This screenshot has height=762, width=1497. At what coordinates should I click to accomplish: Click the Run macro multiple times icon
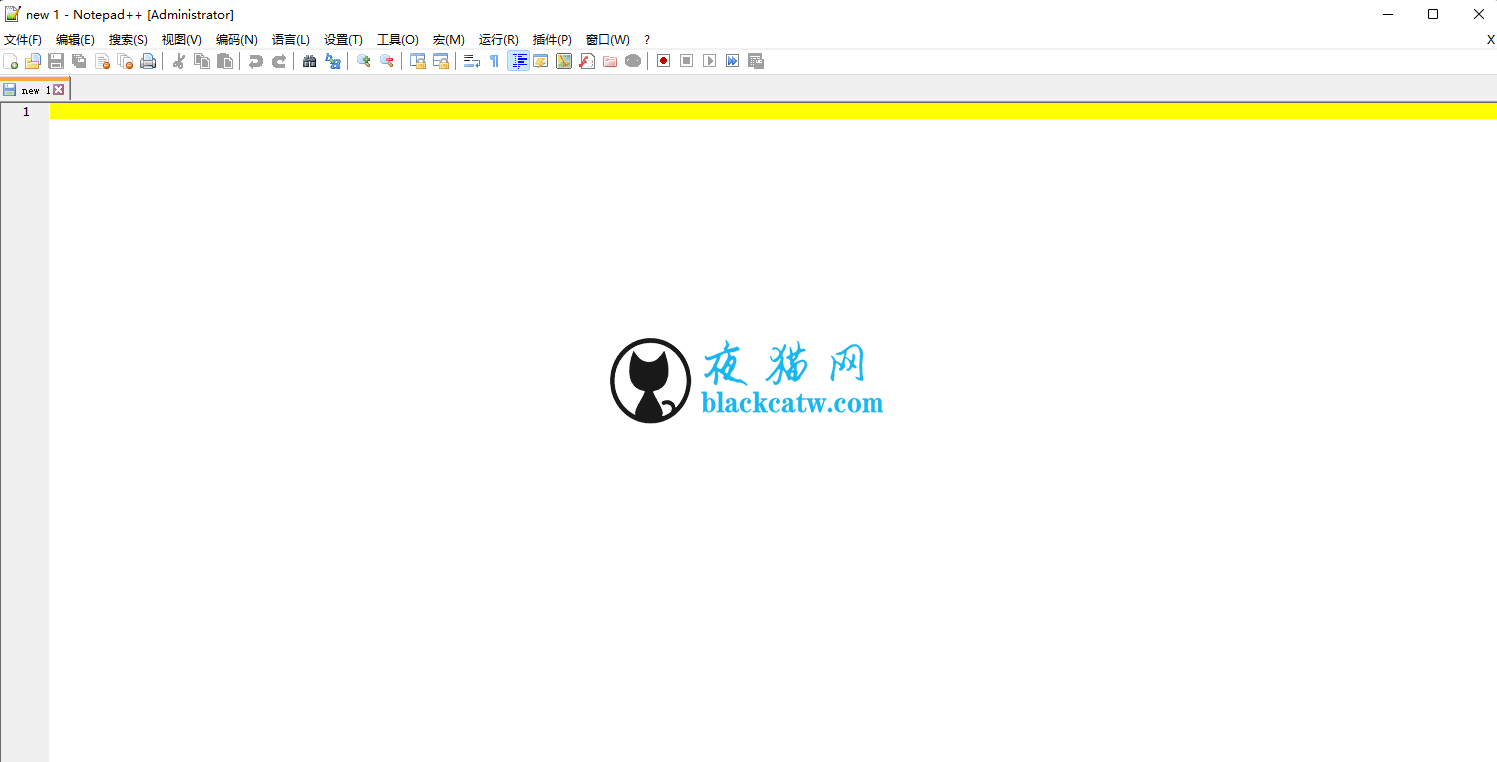coord(732,61)
